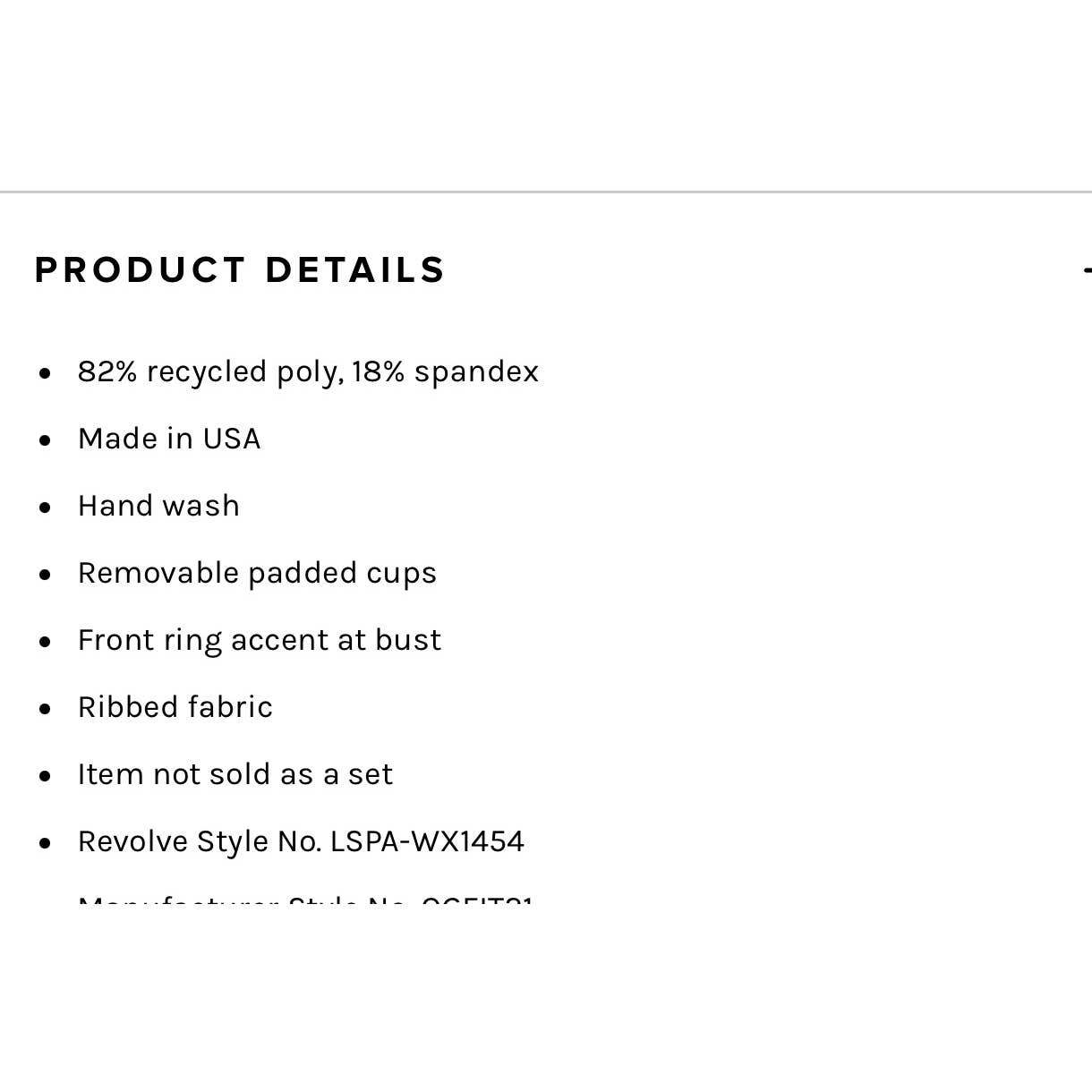The image size is (1092, 1092).
Task: Click the bullet beside Item not sold
Action: (46, 776)
